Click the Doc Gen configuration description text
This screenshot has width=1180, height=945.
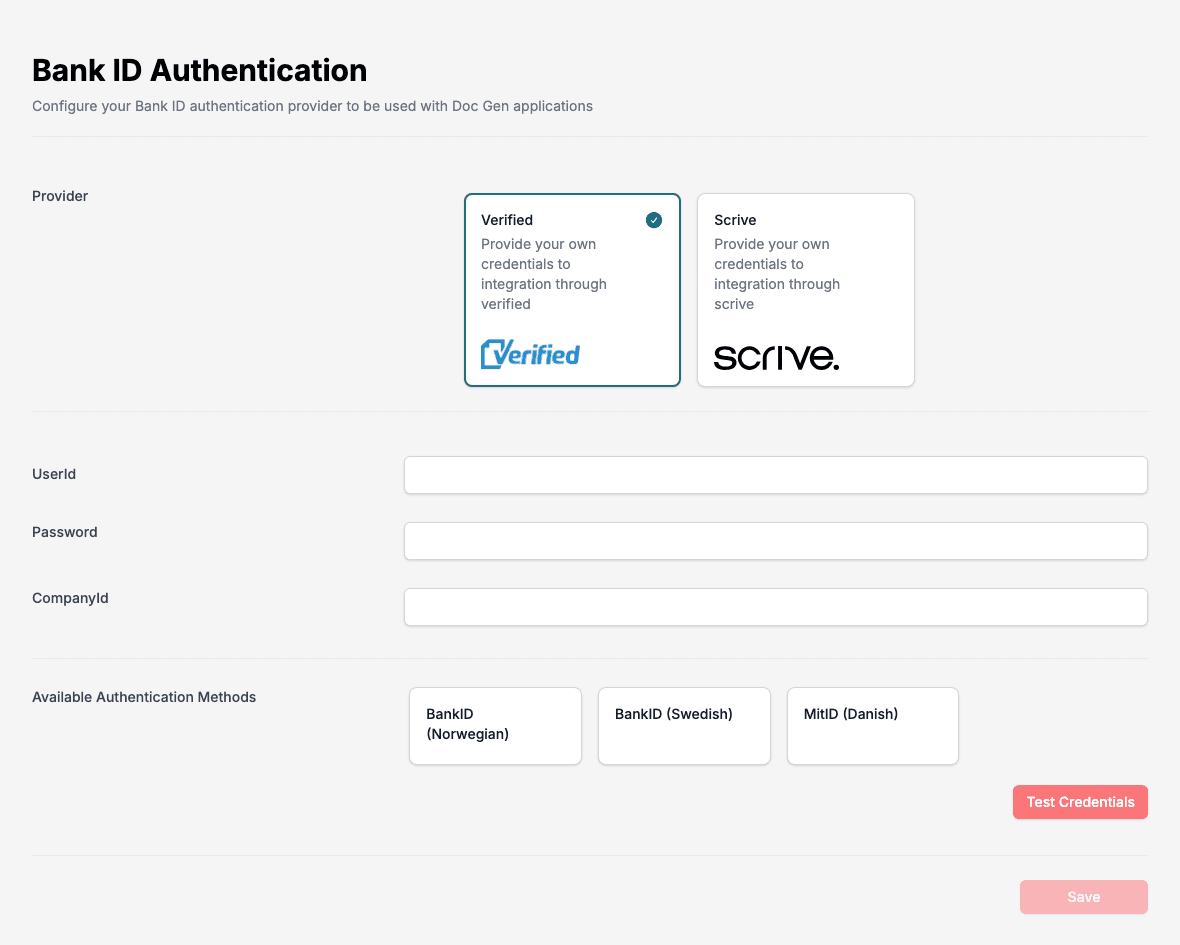point(312,106)
